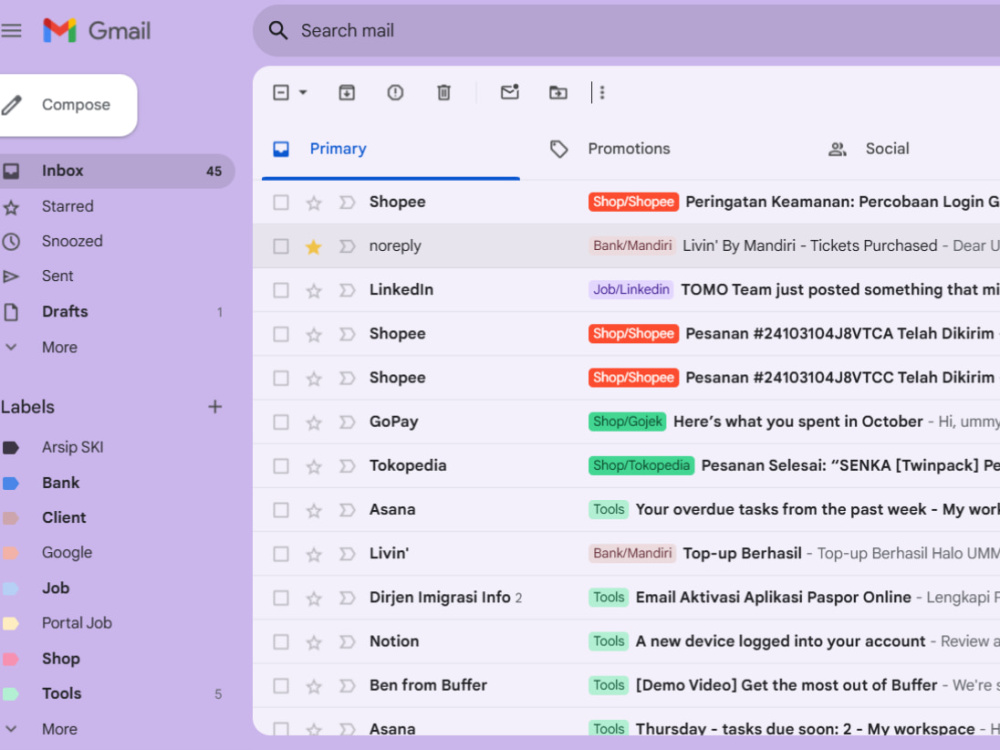The width and height of the screenshot is (1000, 750).
Task: Mark the Notion email as important
Action: (x=347, y=642)
